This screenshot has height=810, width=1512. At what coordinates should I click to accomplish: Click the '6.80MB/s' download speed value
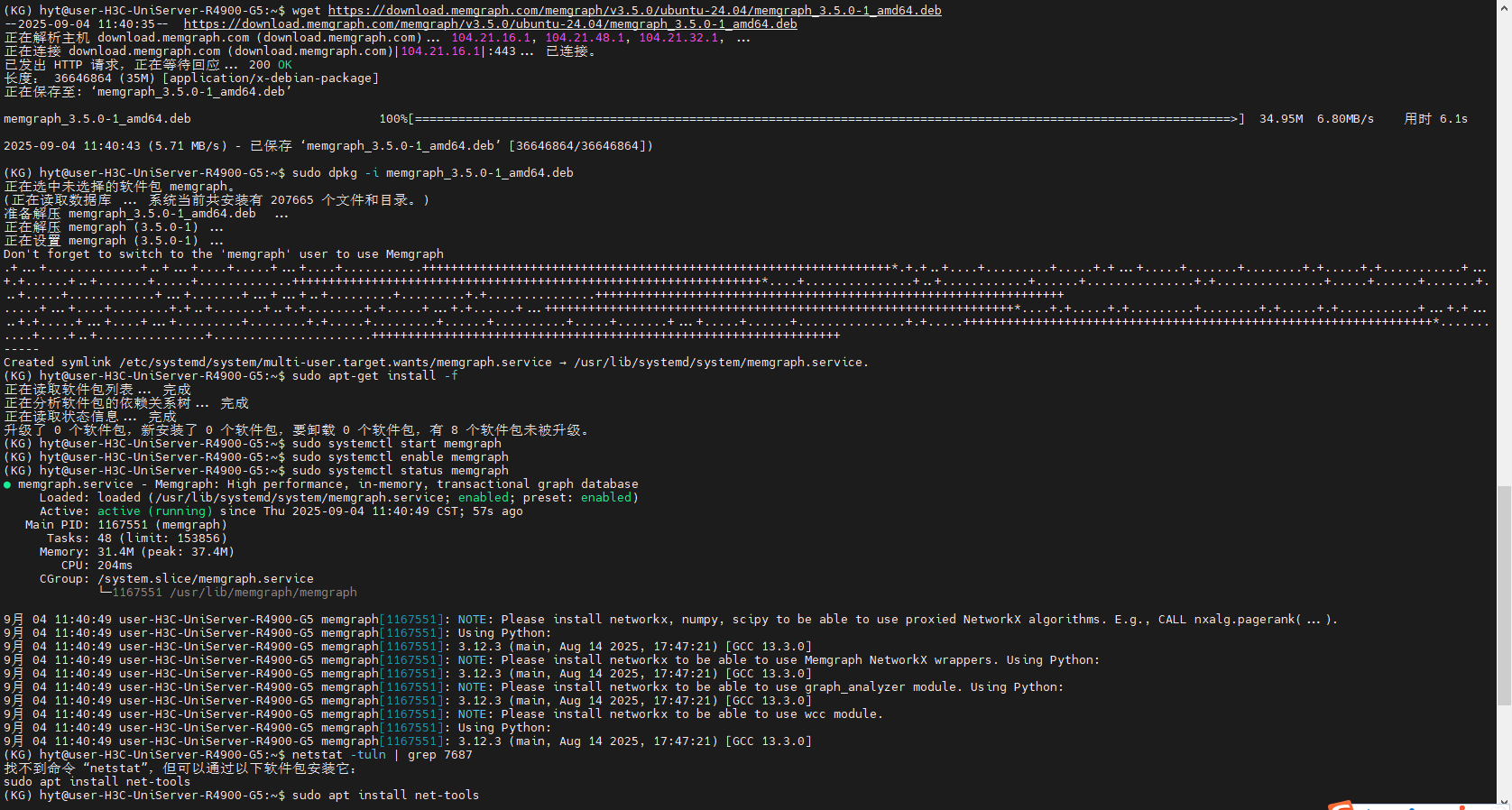click(1345, 119)
